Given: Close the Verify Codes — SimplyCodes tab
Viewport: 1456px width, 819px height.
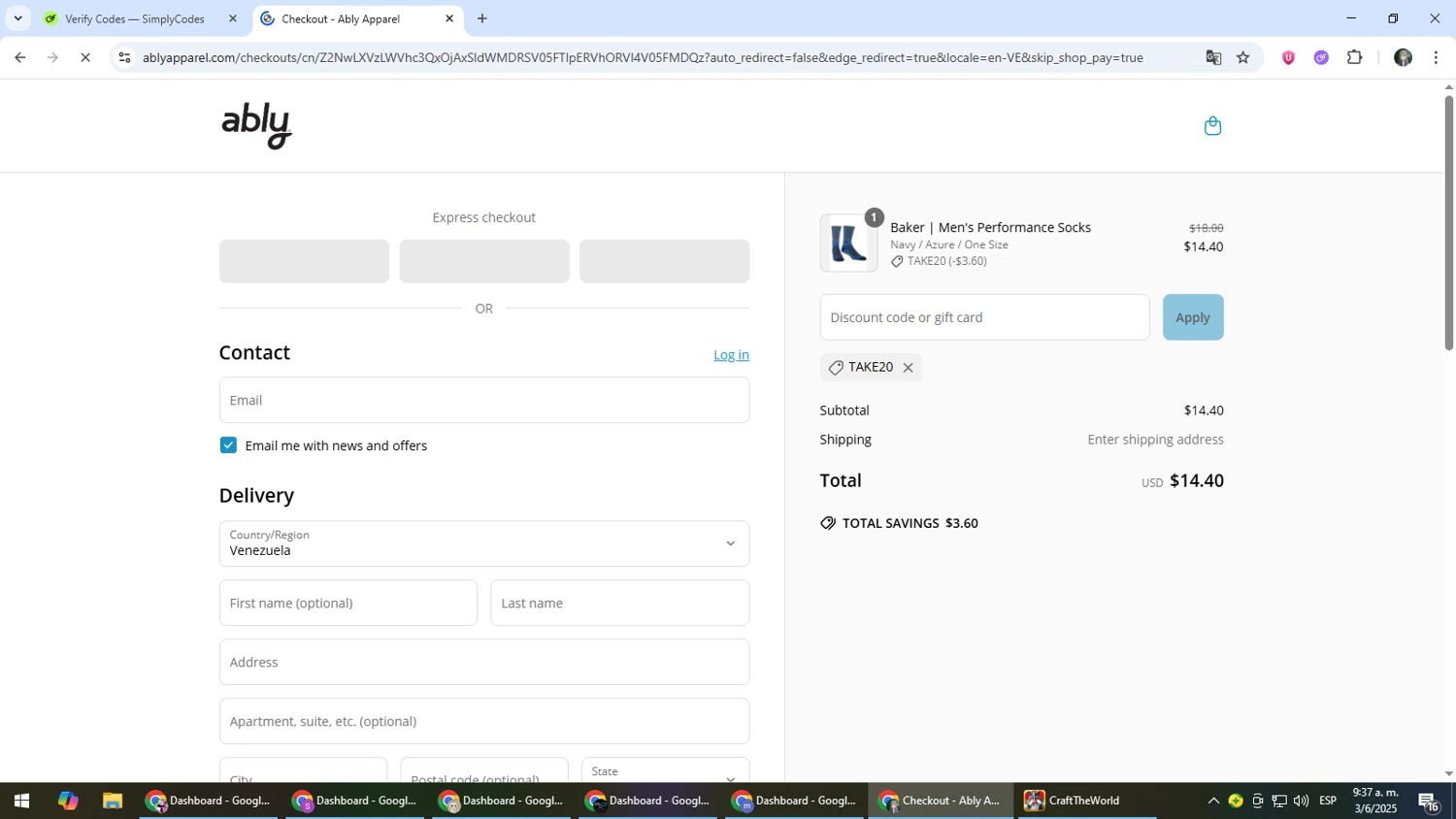Looking at the screenshot, I should pos(232,18).
